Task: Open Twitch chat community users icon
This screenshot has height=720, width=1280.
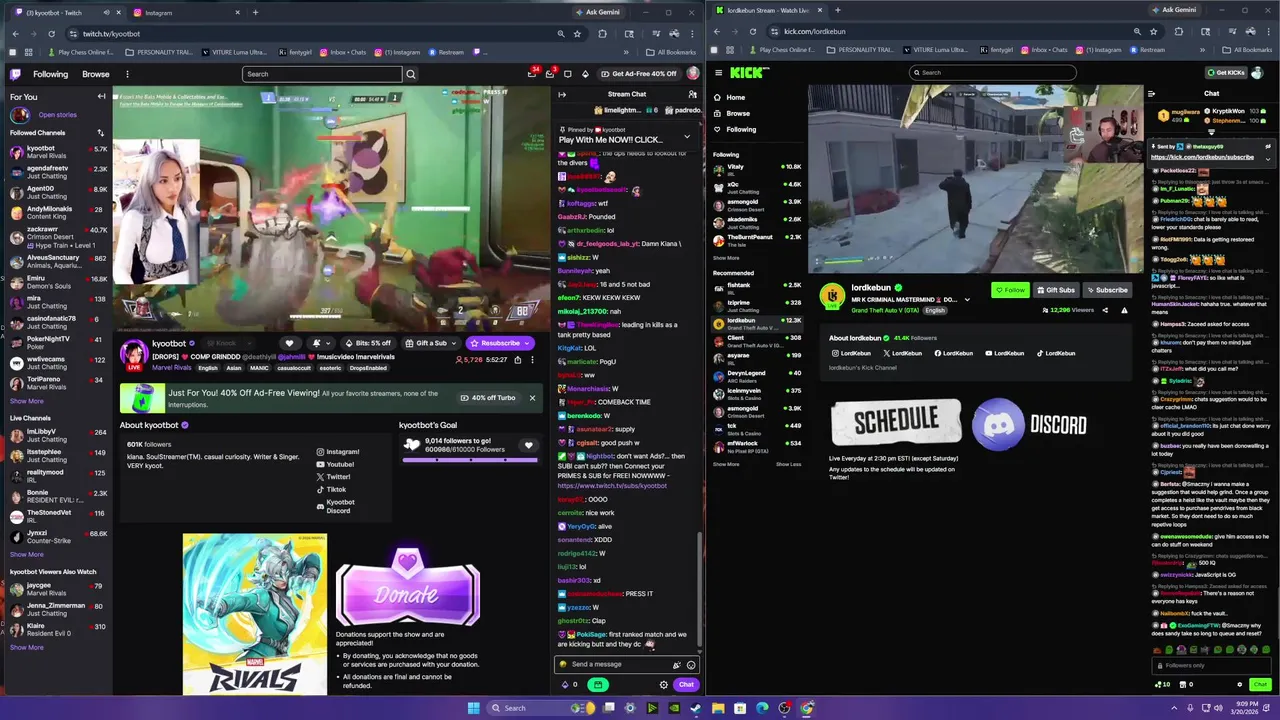Action: point(692,95)
